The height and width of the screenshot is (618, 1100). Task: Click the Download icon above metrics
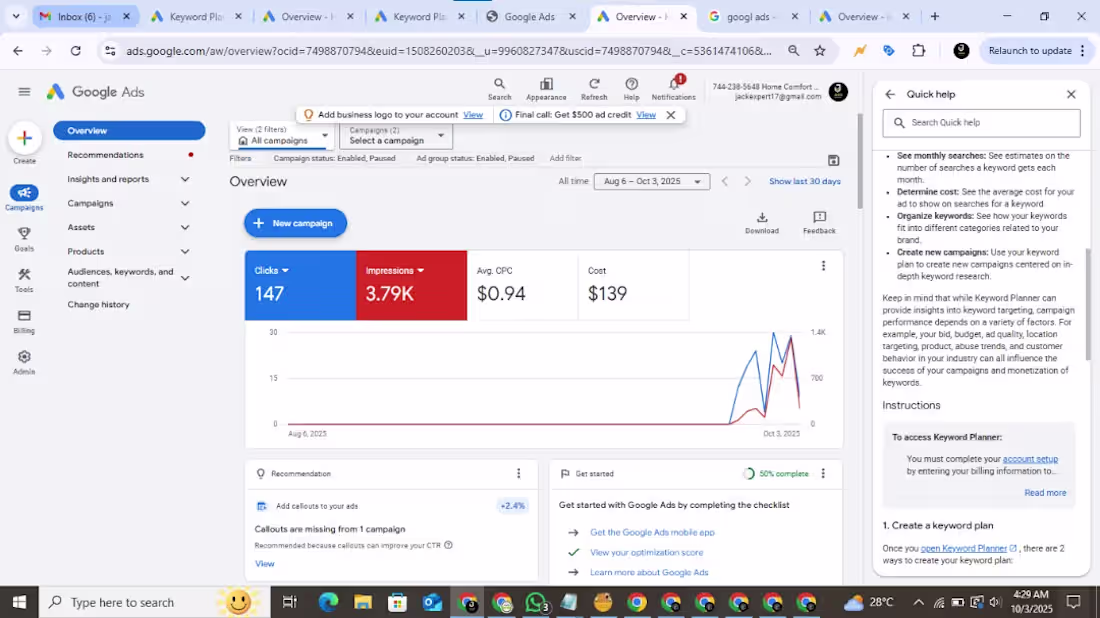click(762, 220)
